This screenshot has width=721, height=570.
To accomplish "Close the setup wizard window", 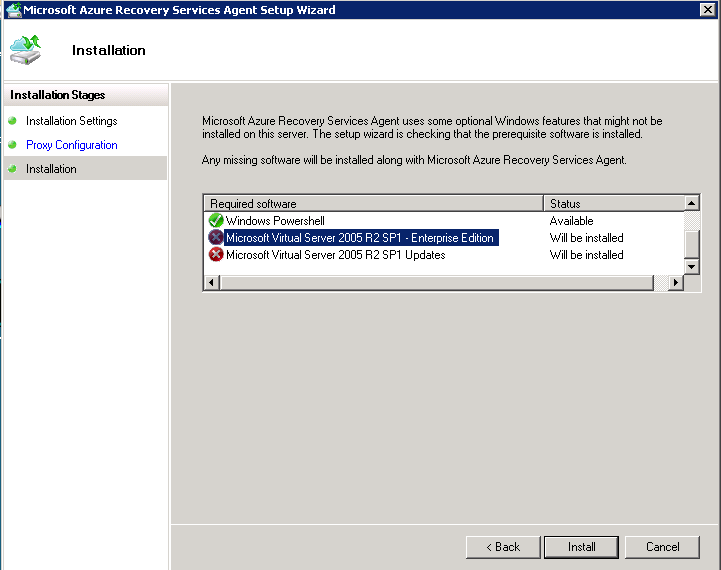I will tap(707, 9).
